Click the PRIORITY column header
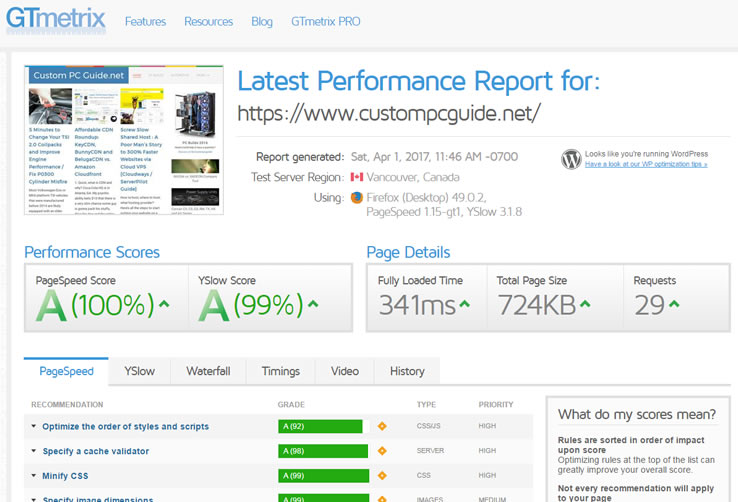The height and width of the screenshot is (502, 738). tap(496, 405)
